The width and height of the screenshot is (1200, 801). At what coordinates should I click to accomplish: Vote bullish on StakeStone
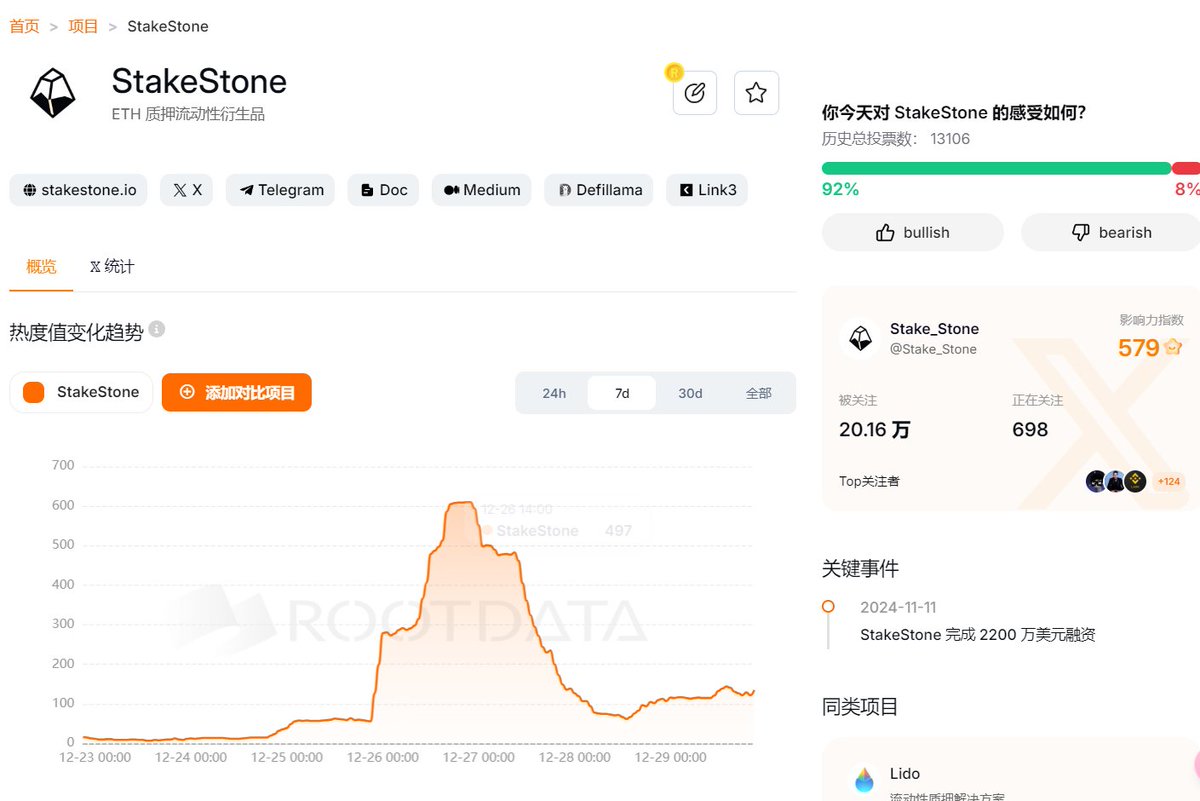pyautogui.click(x=912, y=232)
